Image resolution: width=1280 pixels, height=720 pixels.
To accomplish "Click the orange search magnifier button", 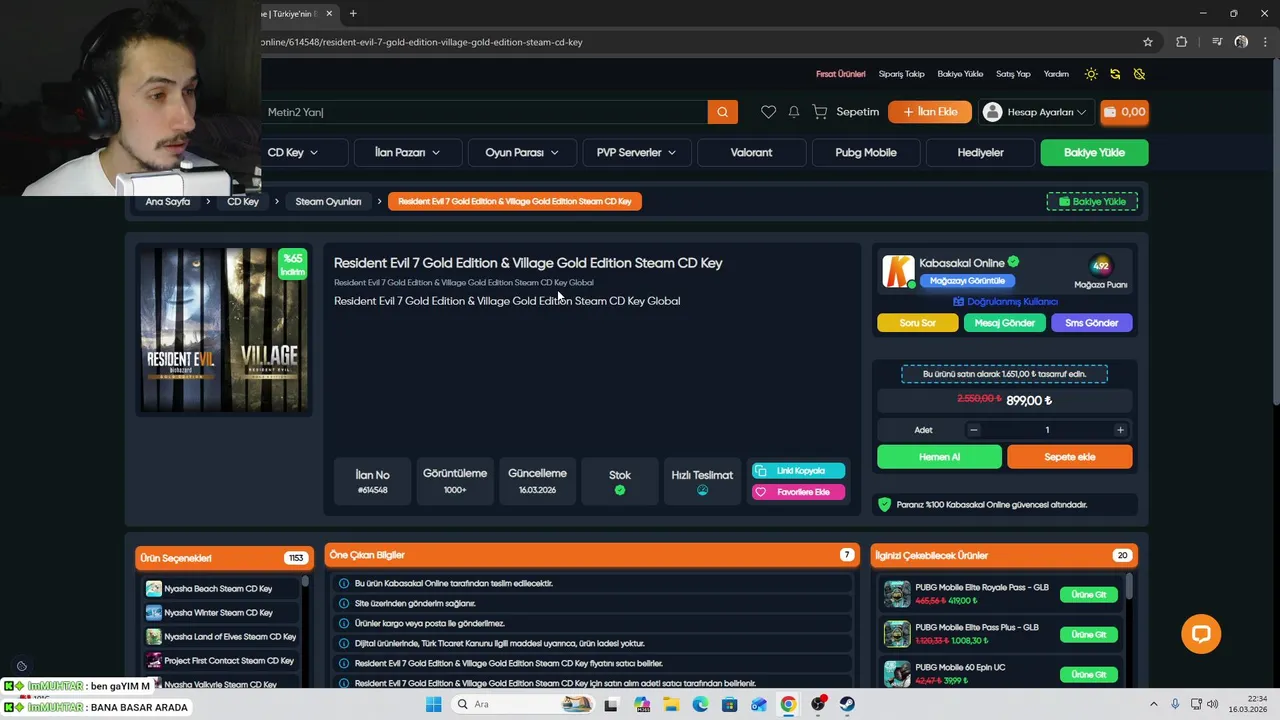I will coord(722,112).
